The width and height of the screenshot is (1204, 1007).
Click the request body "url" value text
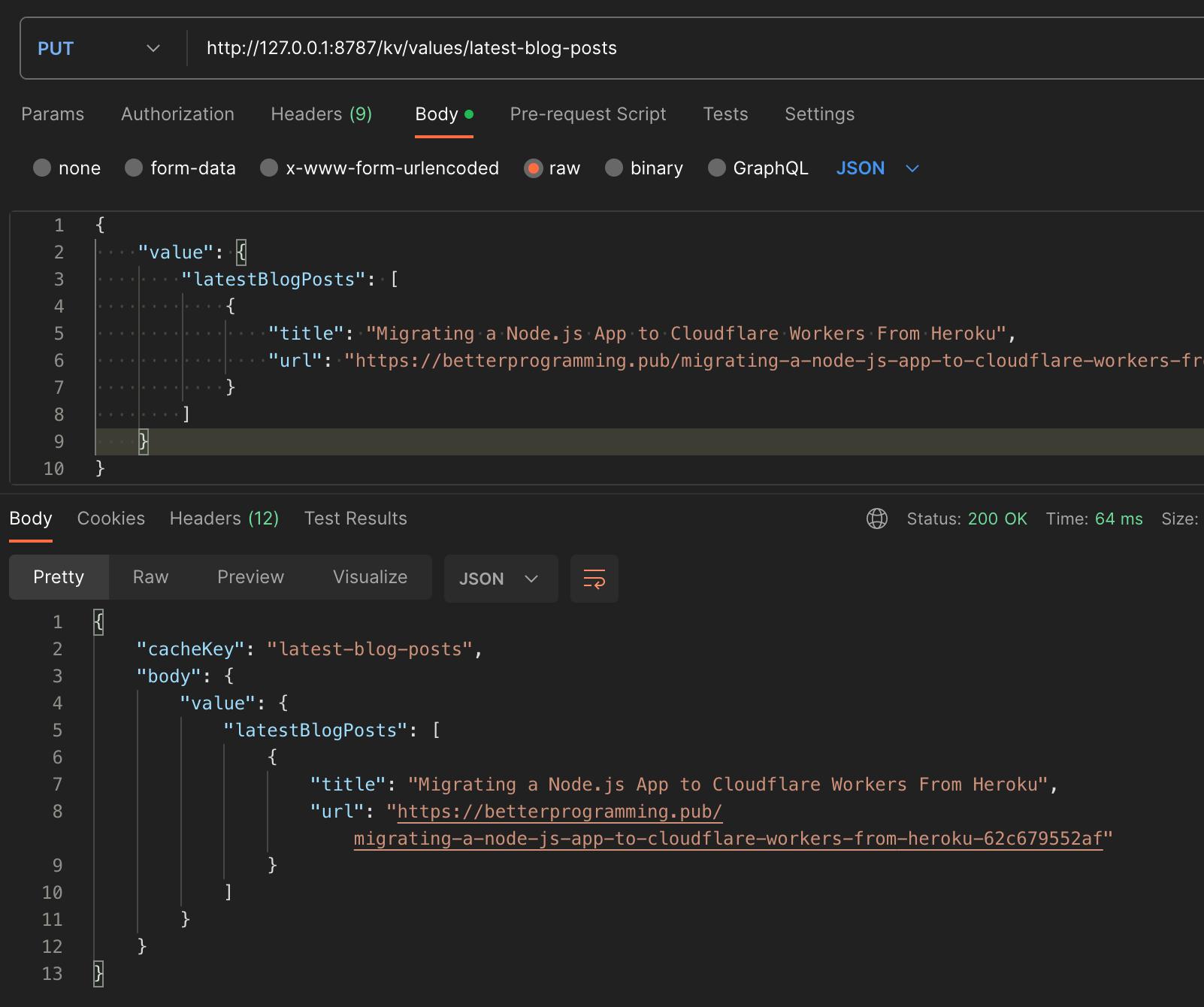[774, 361]
